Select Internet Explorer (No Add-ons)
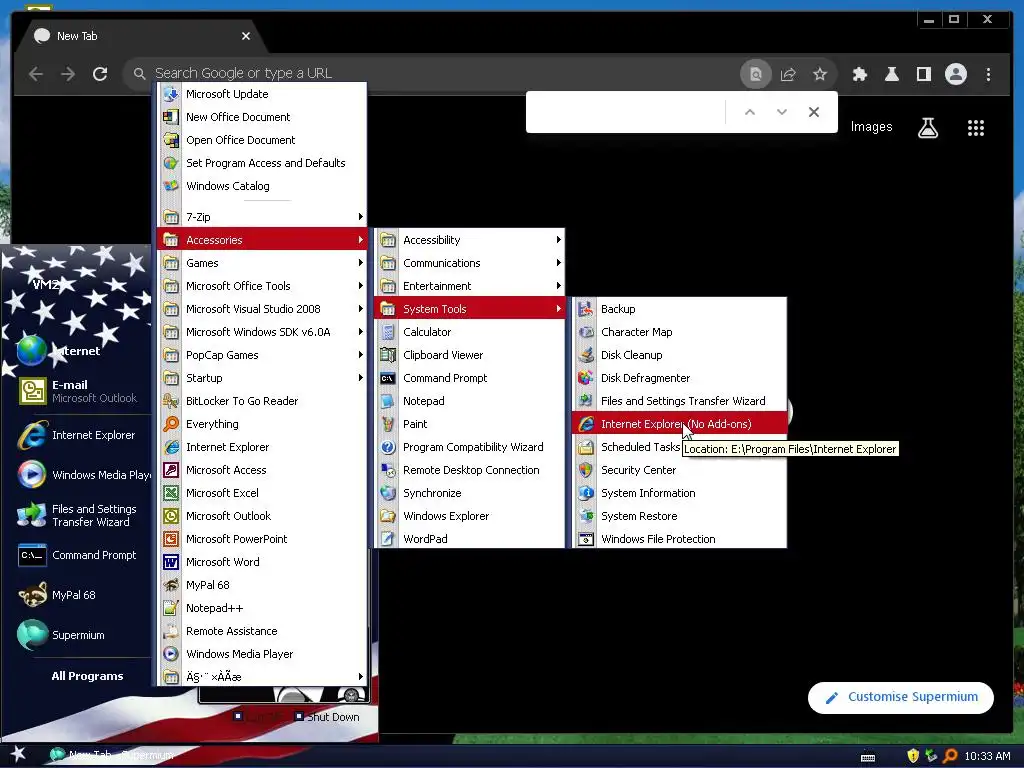Screen dimensions: 1024x768 click(679, 424)
